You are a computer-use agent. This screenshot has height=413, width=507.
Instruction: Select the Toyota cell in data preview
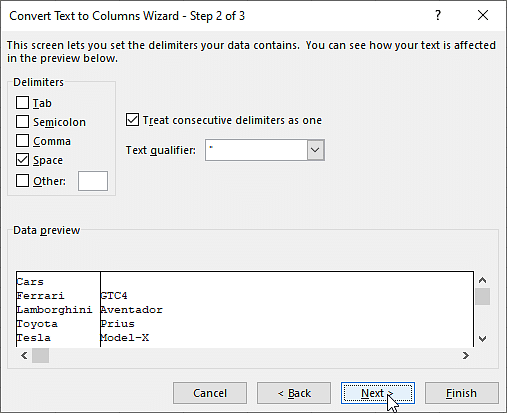(x=37, y=324)
